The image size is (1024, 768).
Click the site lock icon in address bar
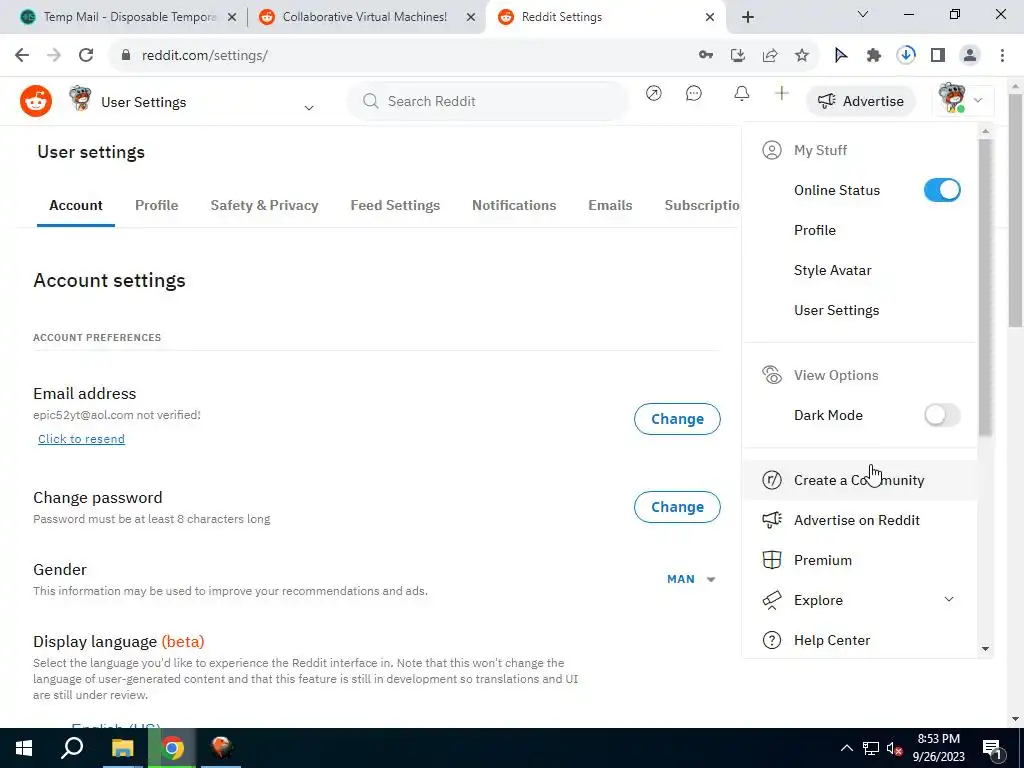(126, 55)
